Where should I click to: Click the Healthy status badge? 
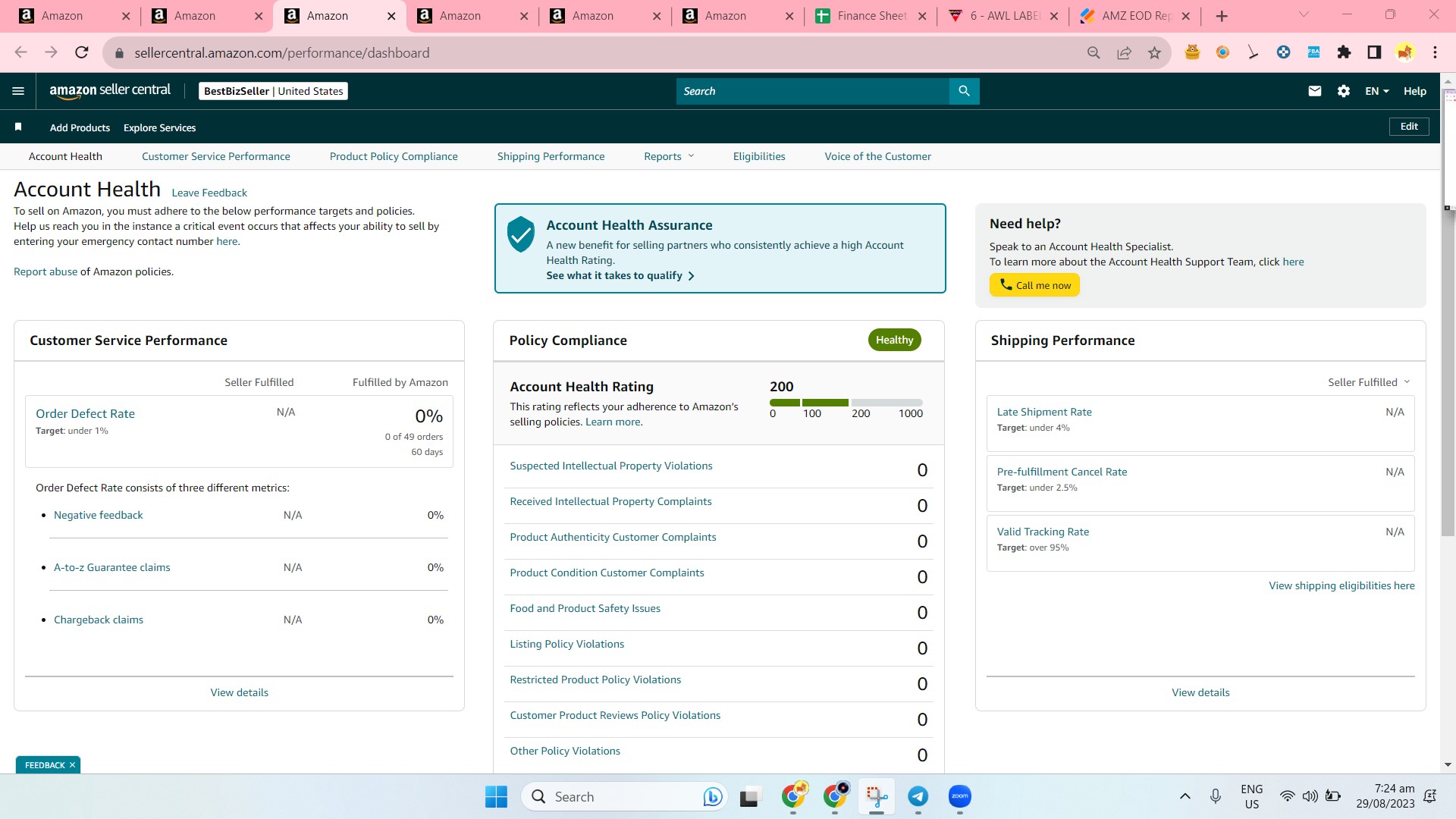pos(895,340)
